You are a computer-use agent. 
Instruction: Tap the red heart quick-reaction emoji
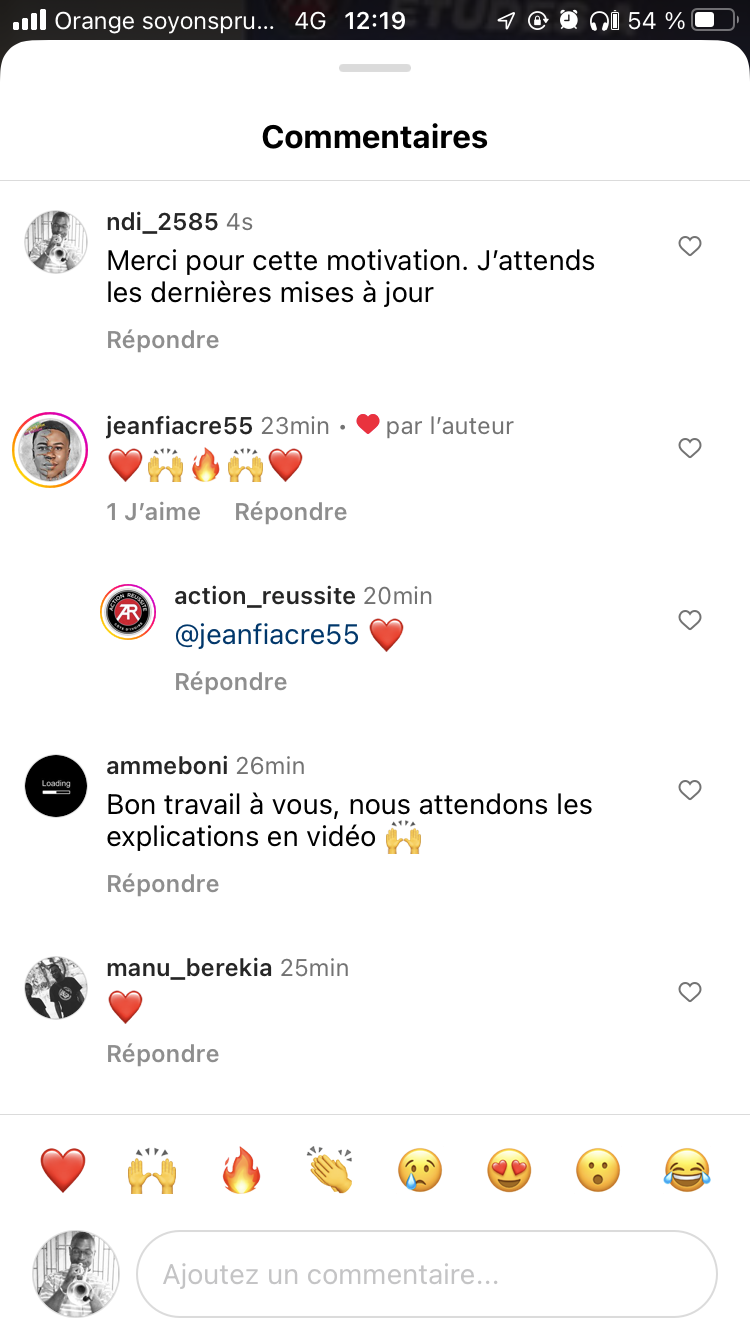click(x=63, y=1170)
